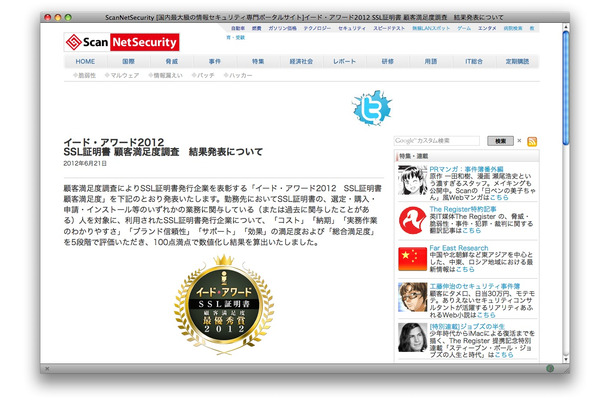Open The Register red logo thumbnail
610x400 pixels.
pyautogui.click(x=412, y=220)
